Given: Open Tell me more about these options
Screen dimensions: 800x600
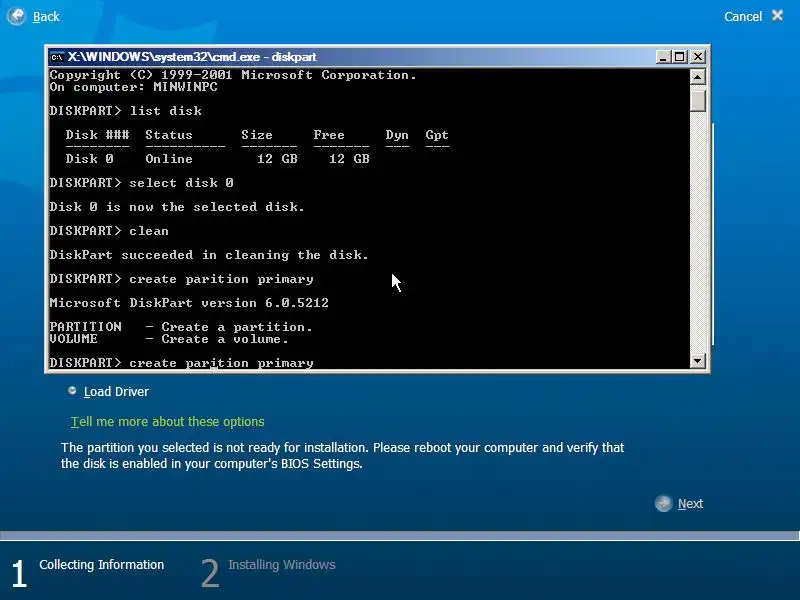Looking at the screenshot, I should (167, 422).
